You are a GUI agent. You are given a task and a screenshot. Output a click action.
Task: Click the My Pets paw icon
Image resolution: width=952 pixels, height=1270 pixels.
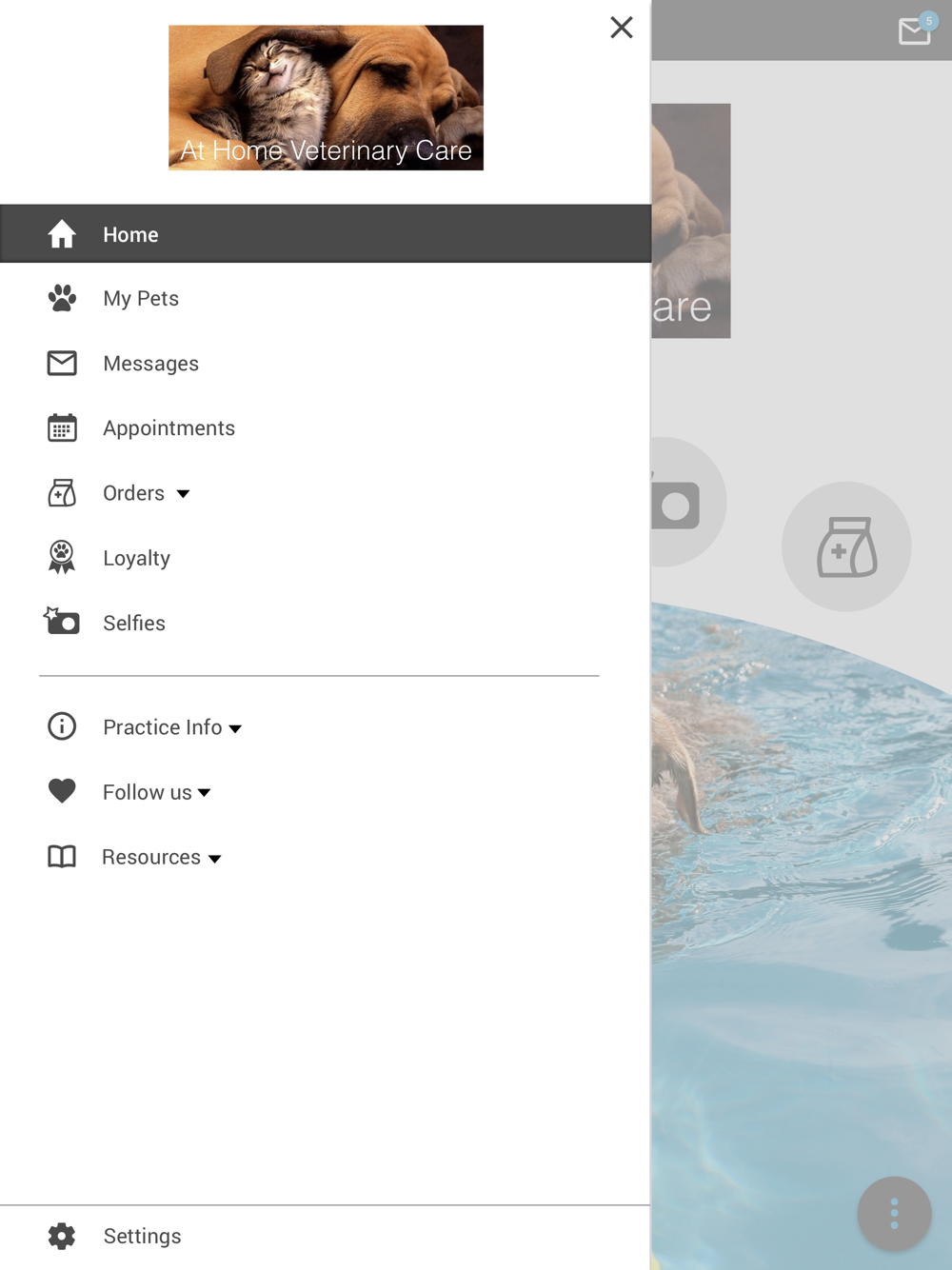point(62,298)
